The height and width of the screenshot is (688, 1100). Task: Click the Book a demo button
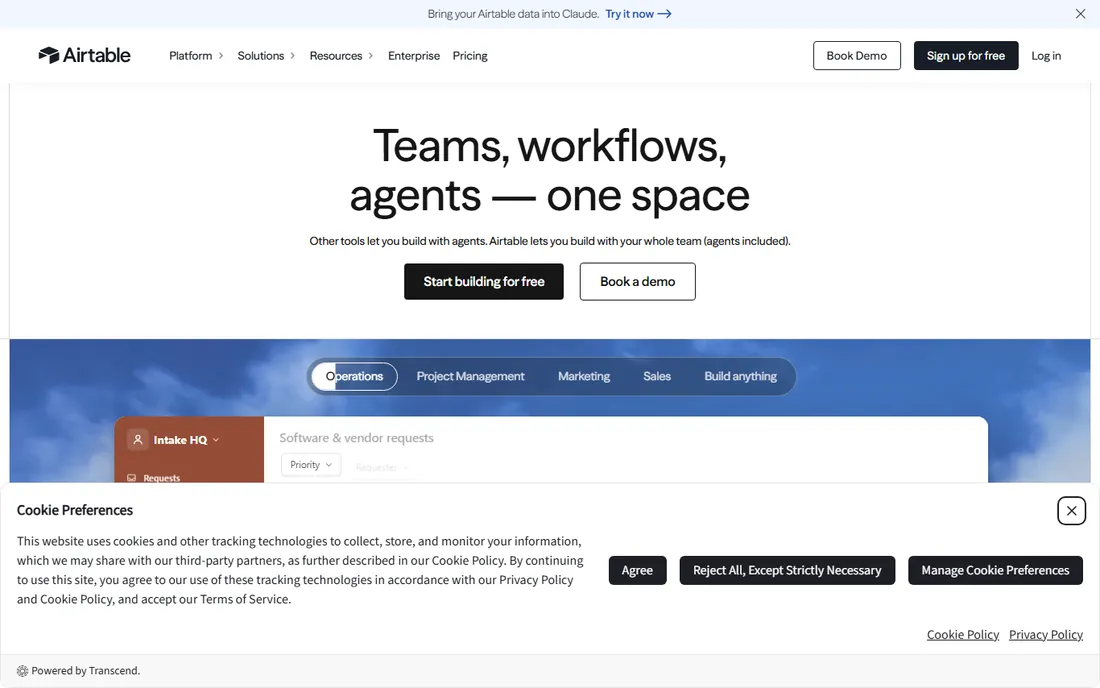pyautogui.click(x=637, y=281)
